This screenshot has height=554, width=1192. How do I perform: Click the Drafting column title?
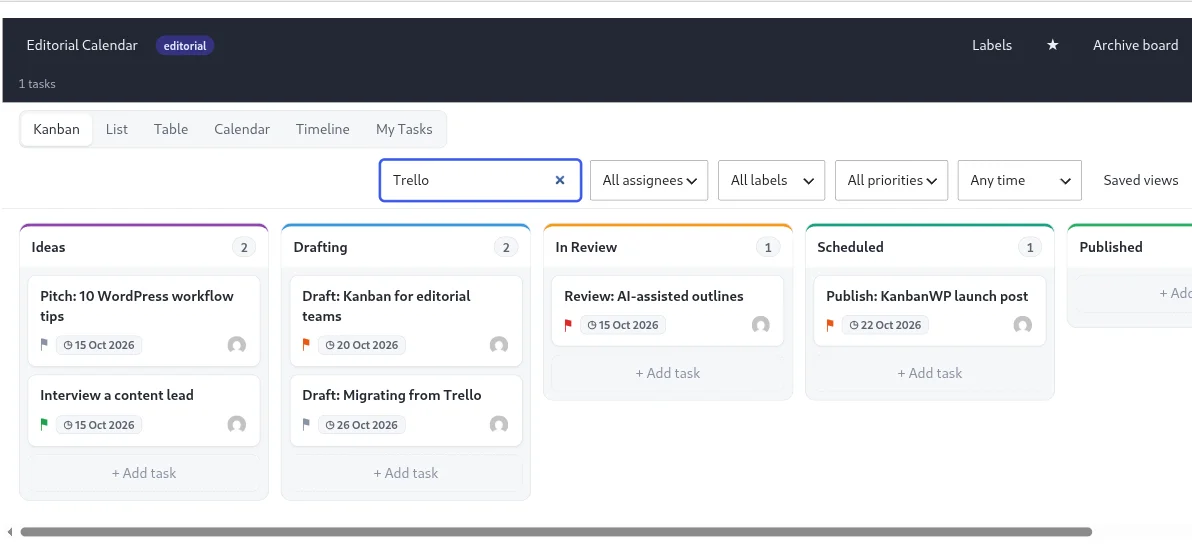coord(320,247)
